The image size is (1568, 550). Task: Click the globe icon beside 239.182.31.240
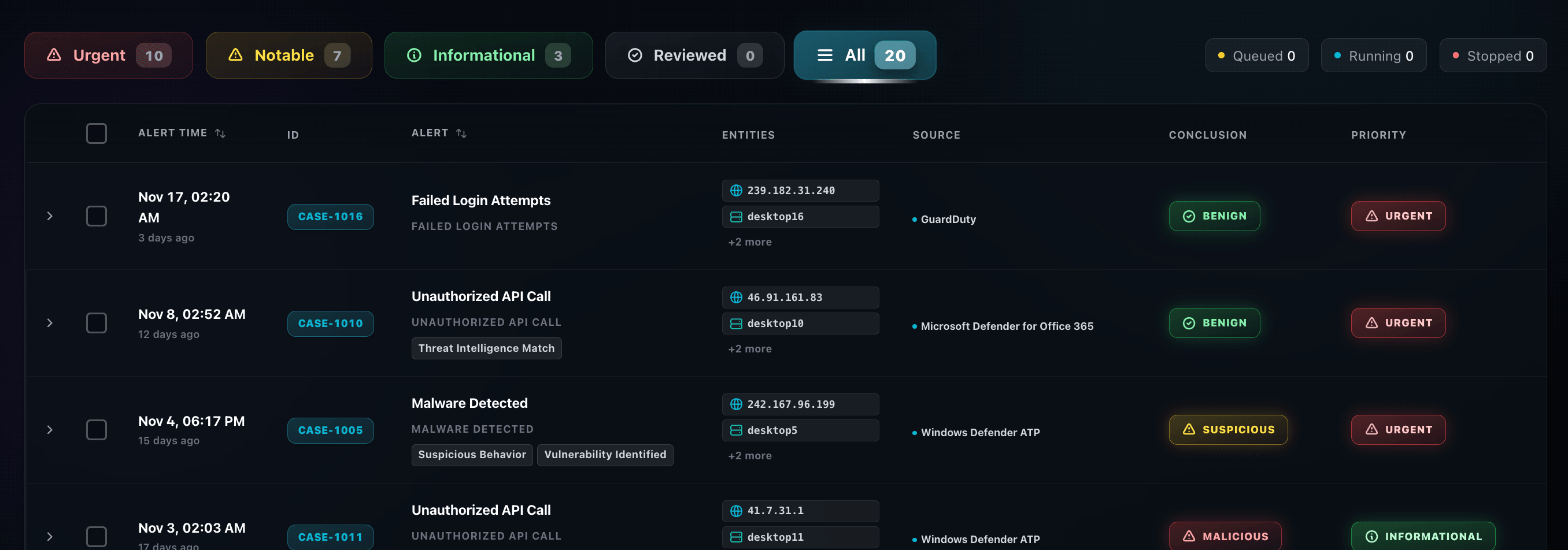coord(735,190)
